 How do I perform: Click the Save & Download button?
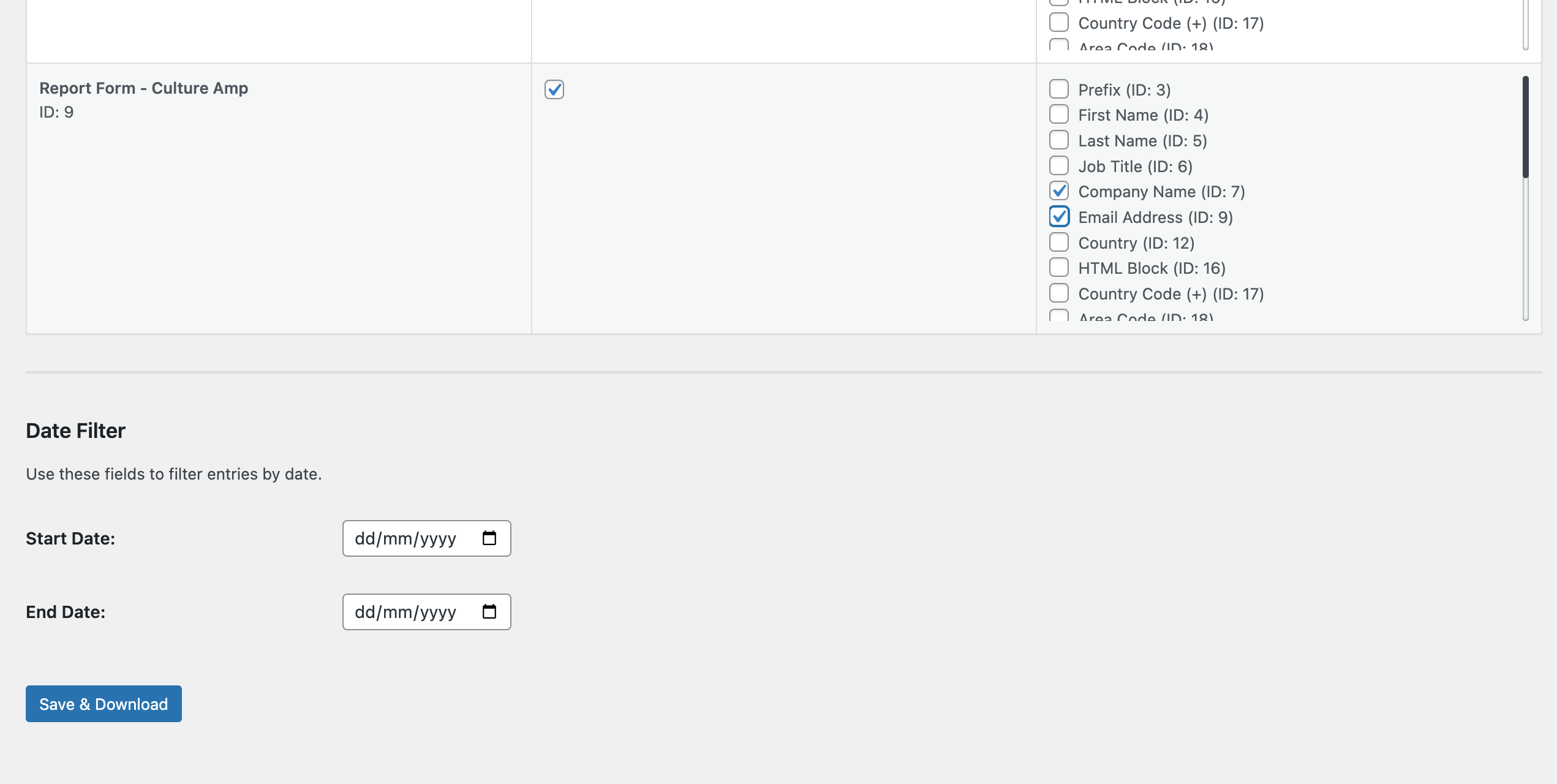[104, 704]
